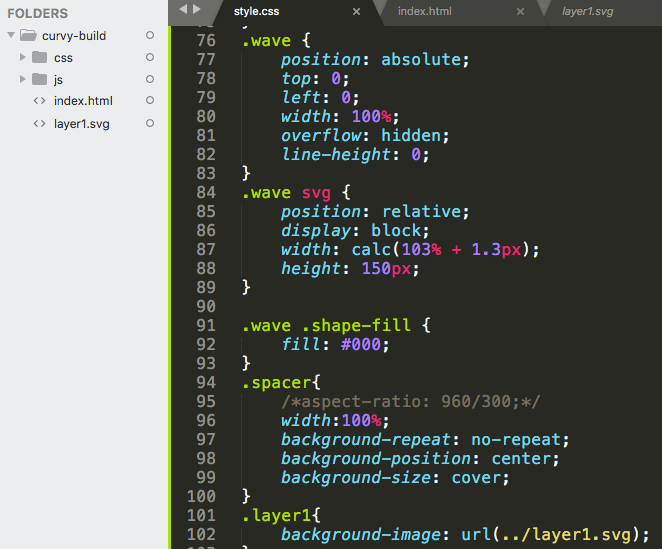Click the '.layer1{' selector
Viewport: 662px width, 549px height.
click(281, 516)
